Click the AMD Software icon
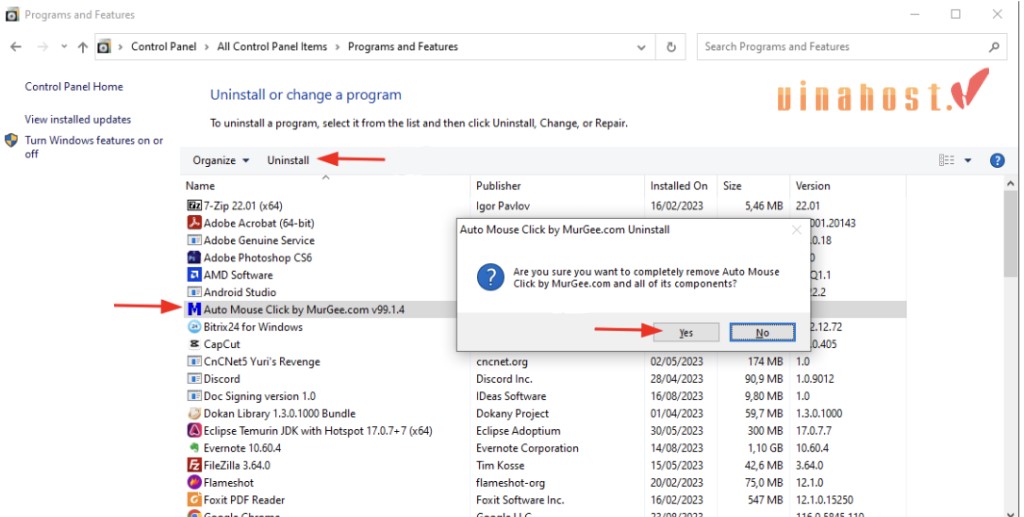 pyautogui.click(x=194, y=275)
